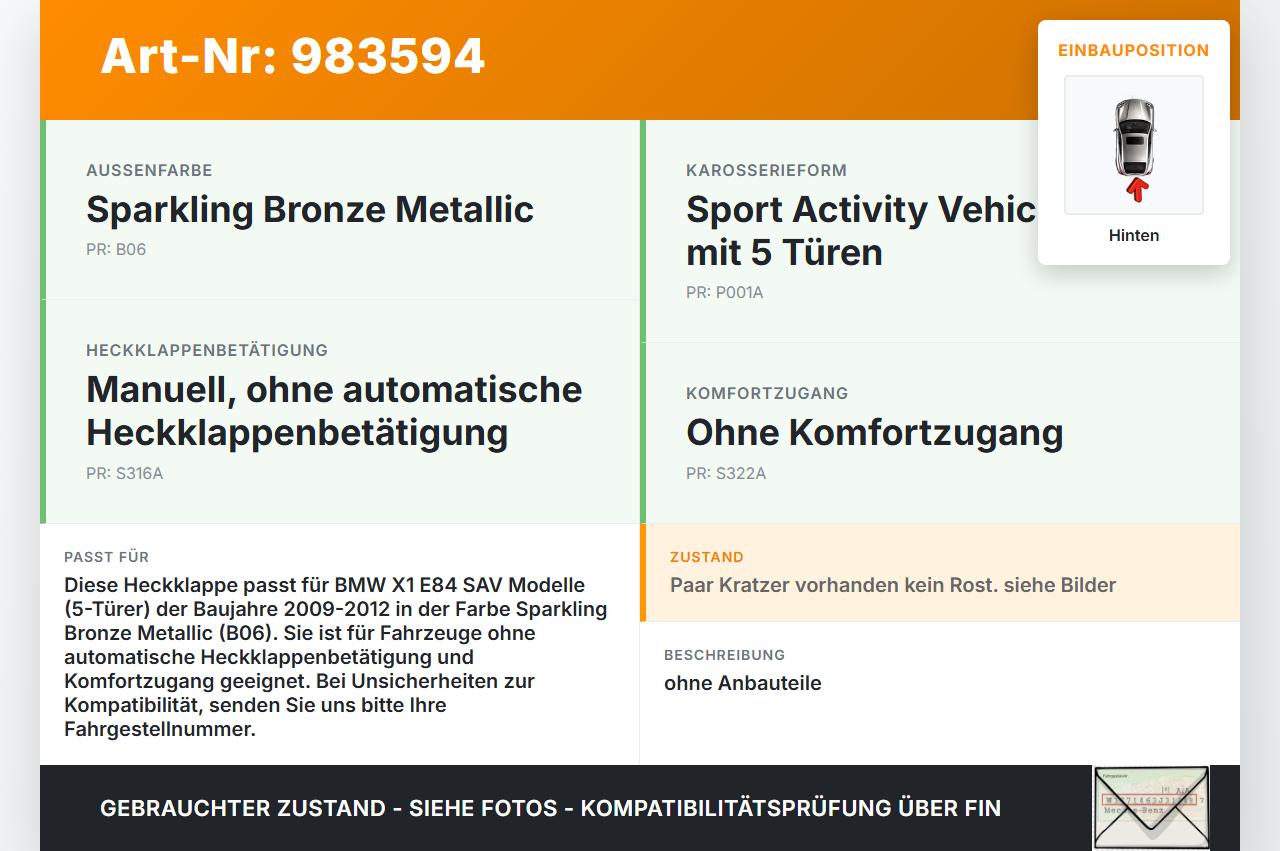The width and height of the screenshot is (1280, 851).
Task: Expand the ZUSTAND condition details
Action: (940, 572)
